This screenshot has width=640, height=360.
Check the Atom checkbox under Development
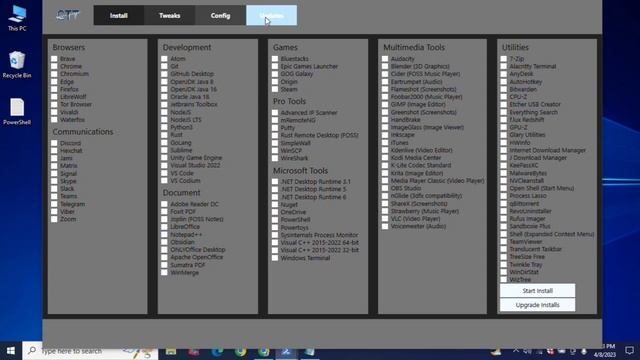coord(164,59)
